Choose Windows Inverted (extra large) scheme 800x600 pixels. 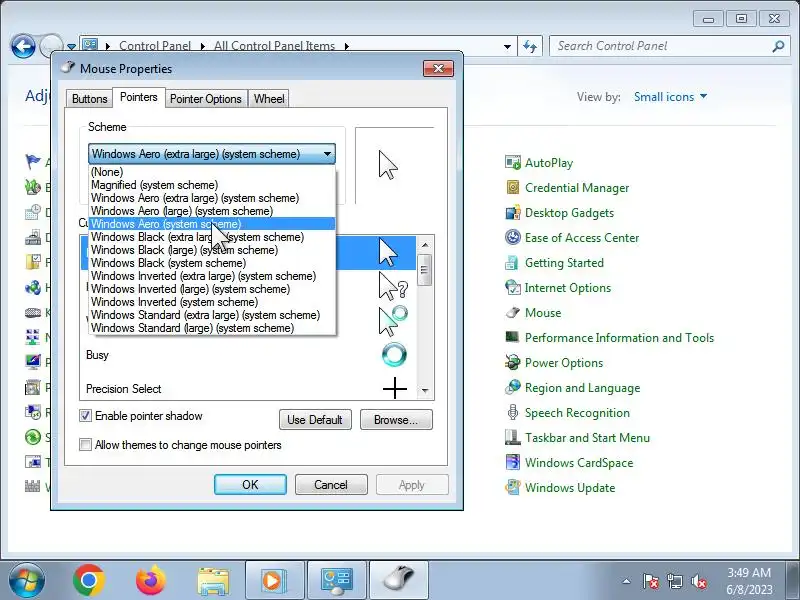pyautogui.click(x=212, y=276)
